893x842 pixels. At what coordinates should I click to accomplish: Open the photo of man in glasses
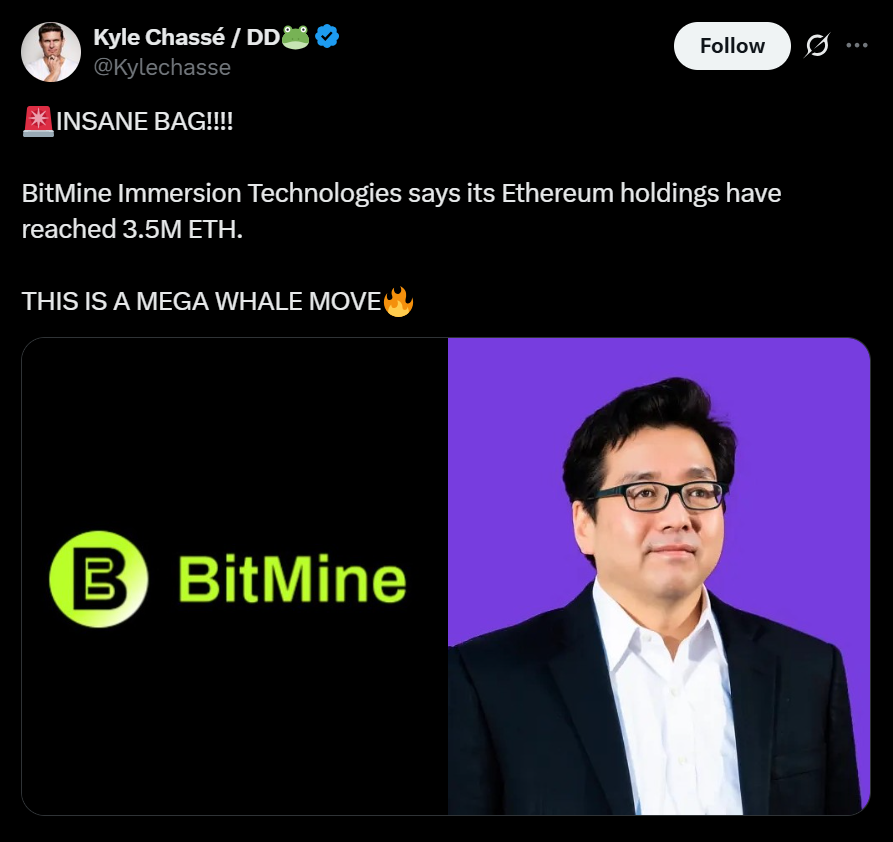coord(659,576)
